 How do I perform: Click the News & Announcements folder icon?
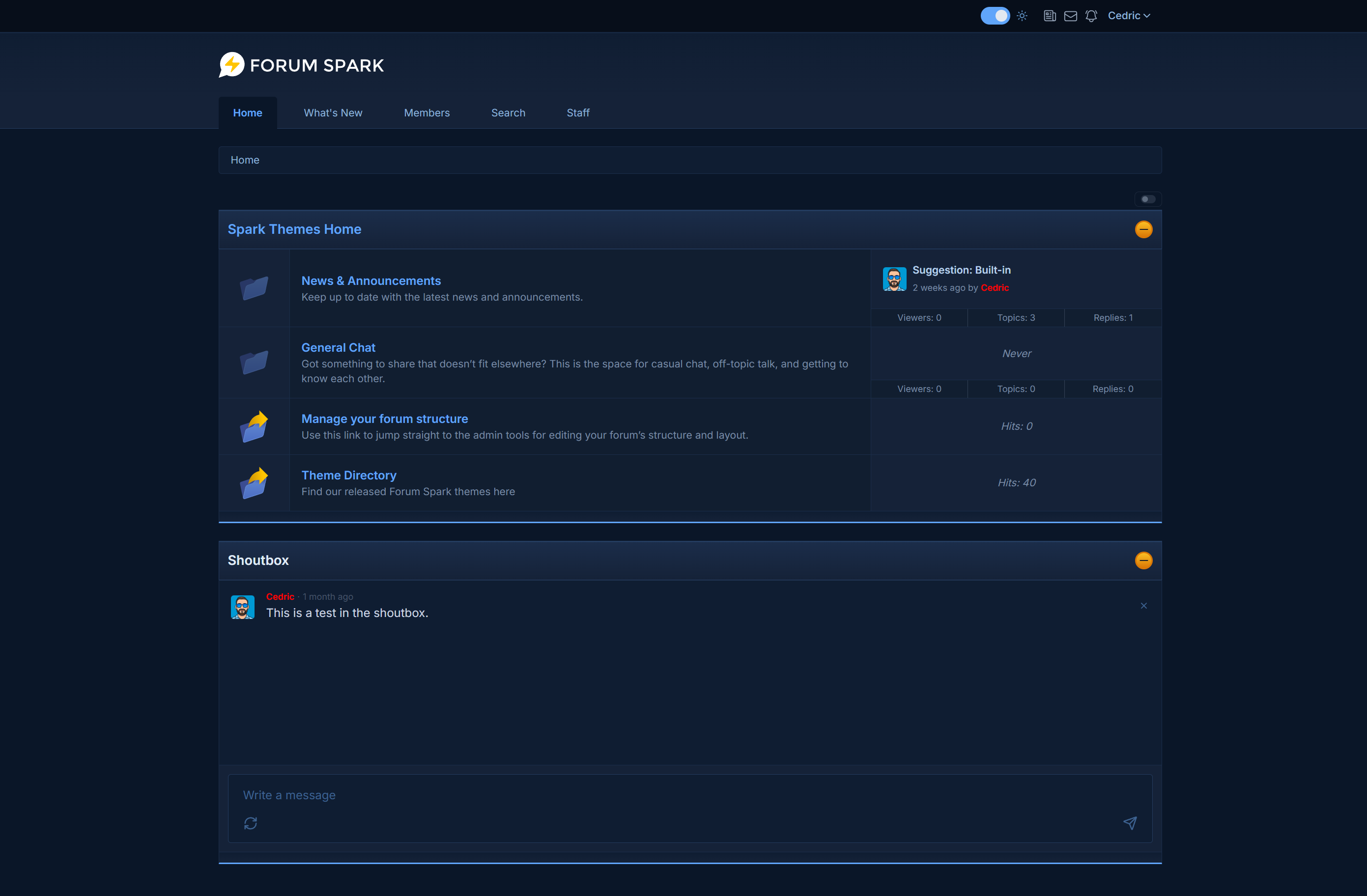[x=254, y=288]
